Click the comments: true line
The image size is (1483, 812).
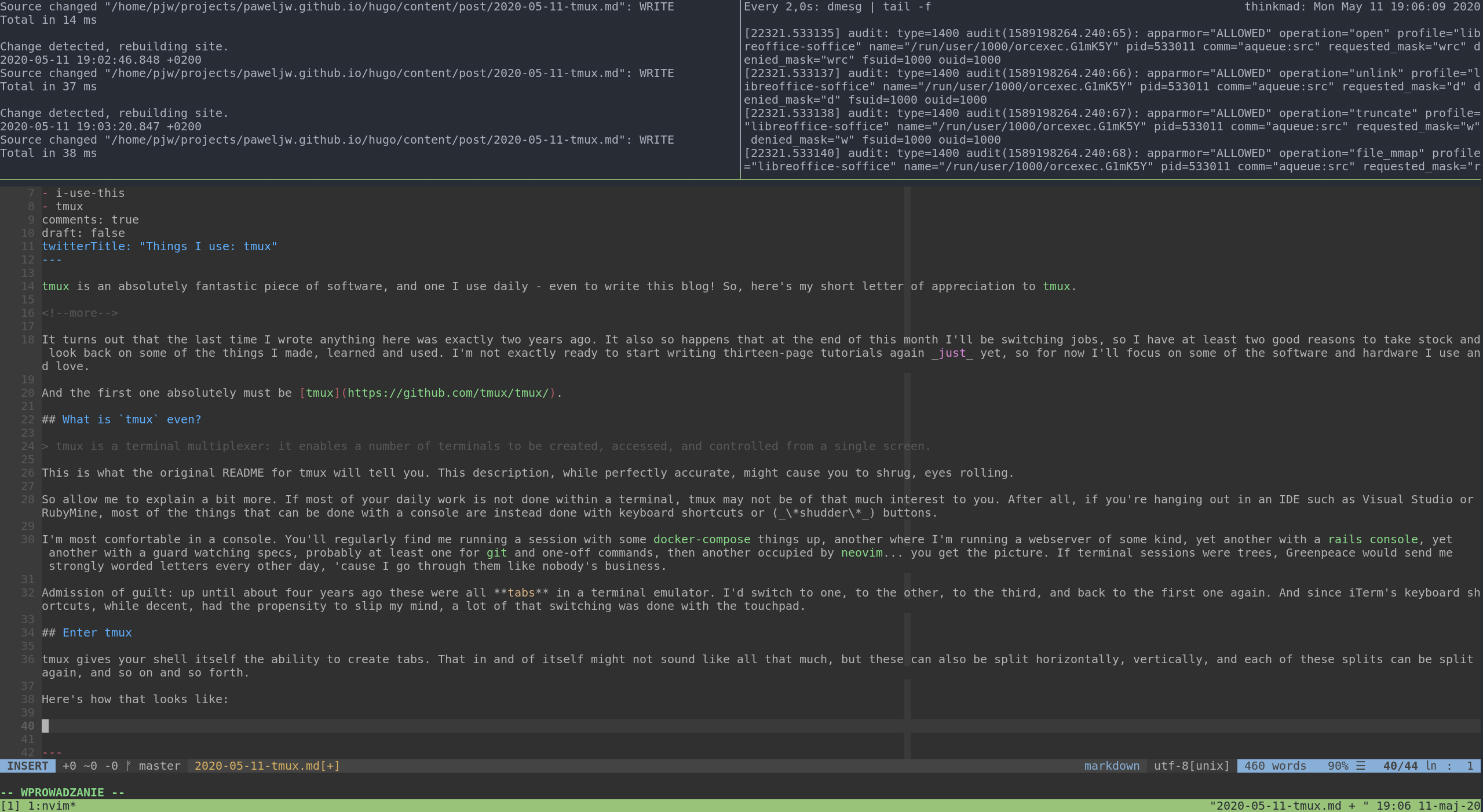[x=90, y=220]
